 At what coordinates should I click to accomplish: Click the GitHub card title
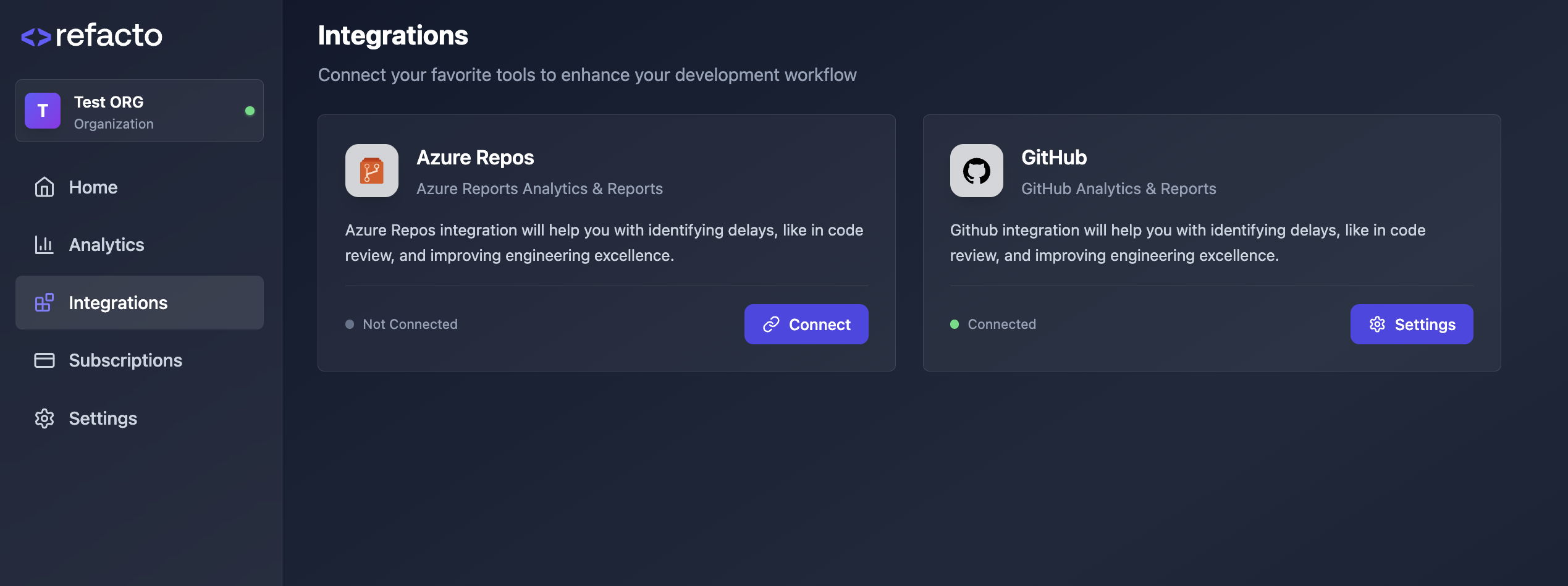click(1054, 158)
